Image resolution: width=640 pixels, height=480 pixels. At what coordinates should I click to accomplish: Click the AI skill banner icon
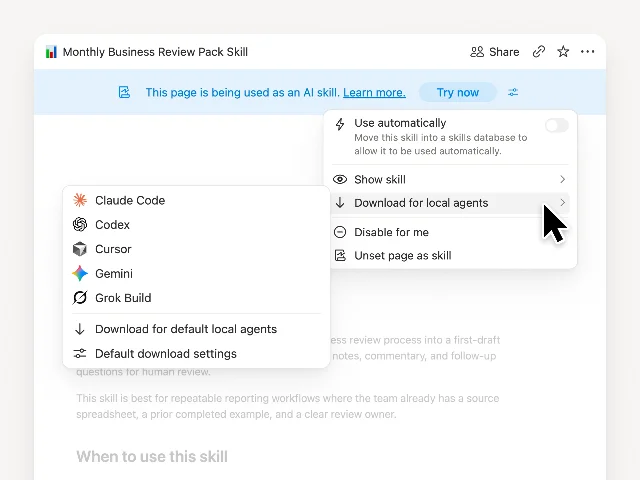(x=124, y=92)
